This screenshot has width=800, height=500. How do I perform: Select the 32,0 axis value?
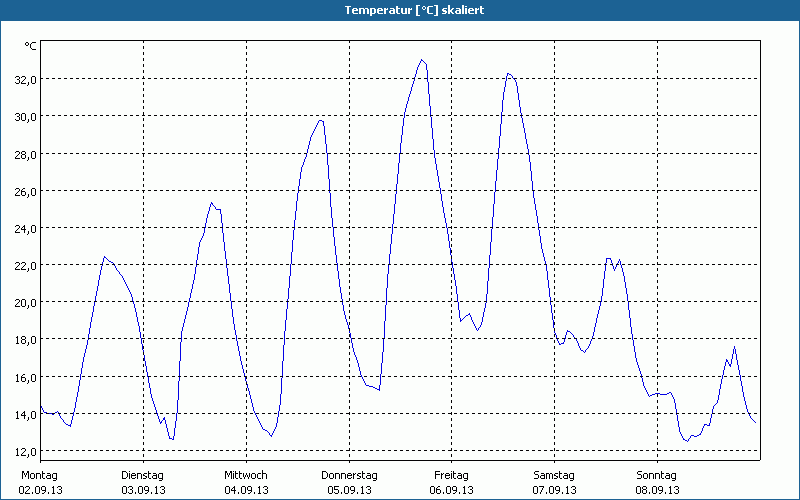point(26,80)
